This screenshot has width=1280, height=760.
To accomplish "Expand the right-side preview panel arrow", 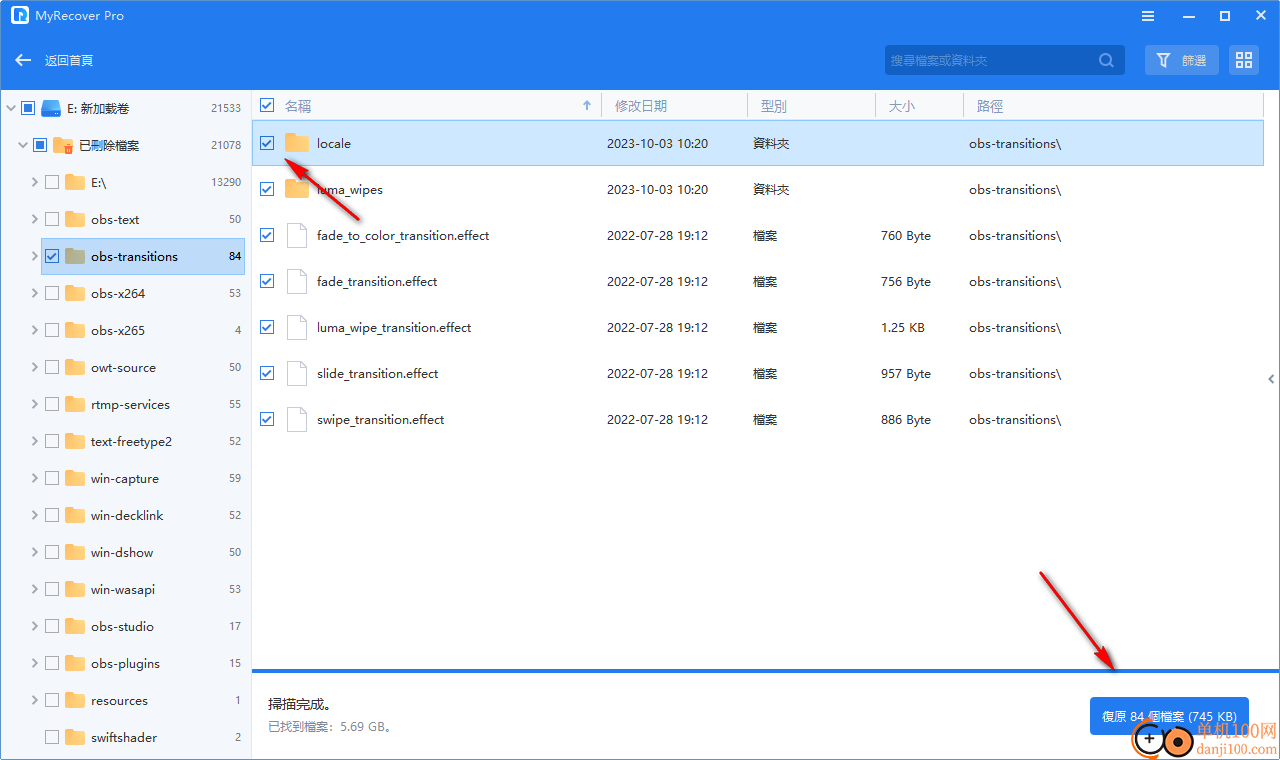I will coord(1271,379).
